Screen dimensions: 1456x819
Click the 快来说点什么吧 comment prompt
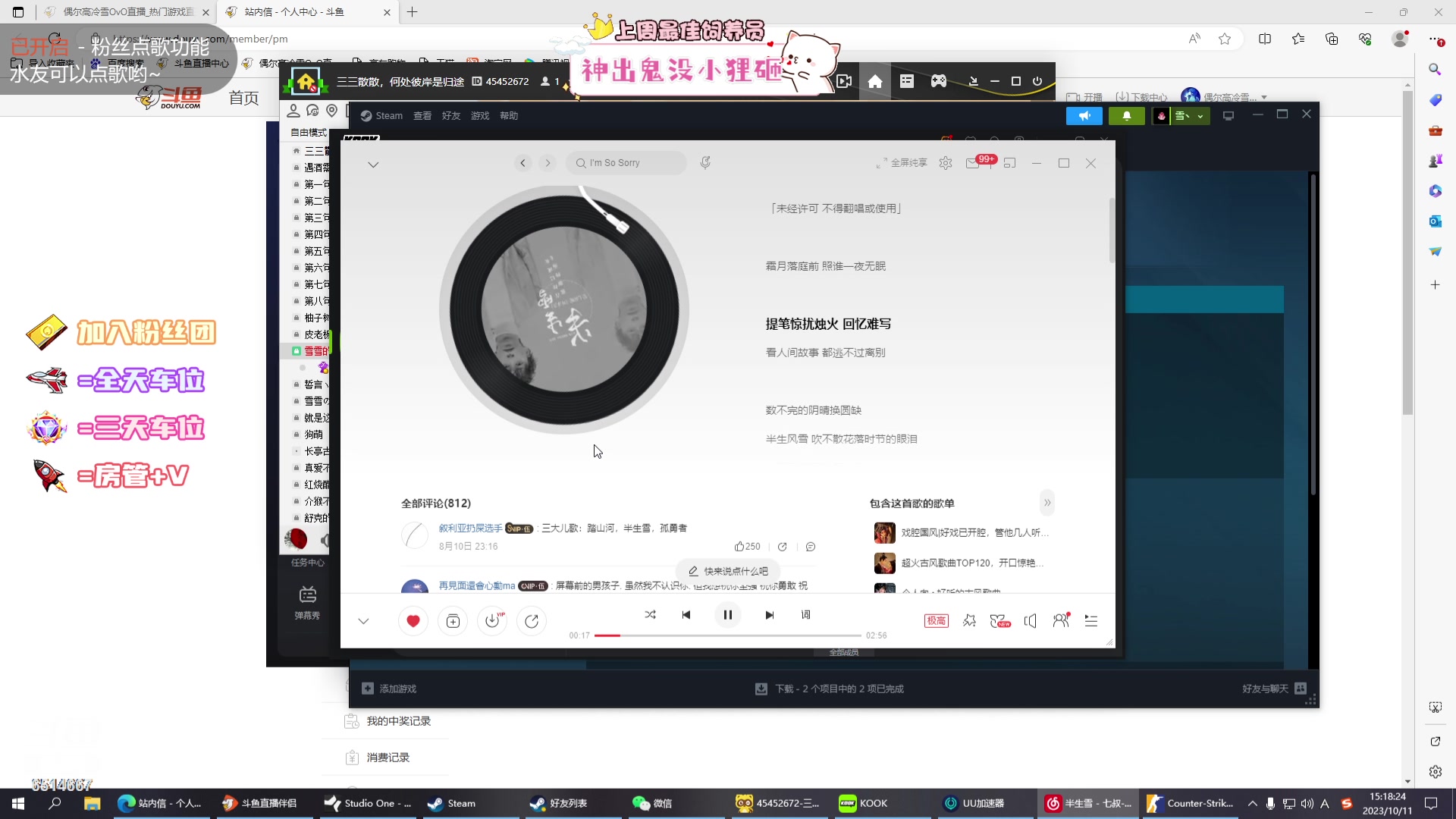728,571
